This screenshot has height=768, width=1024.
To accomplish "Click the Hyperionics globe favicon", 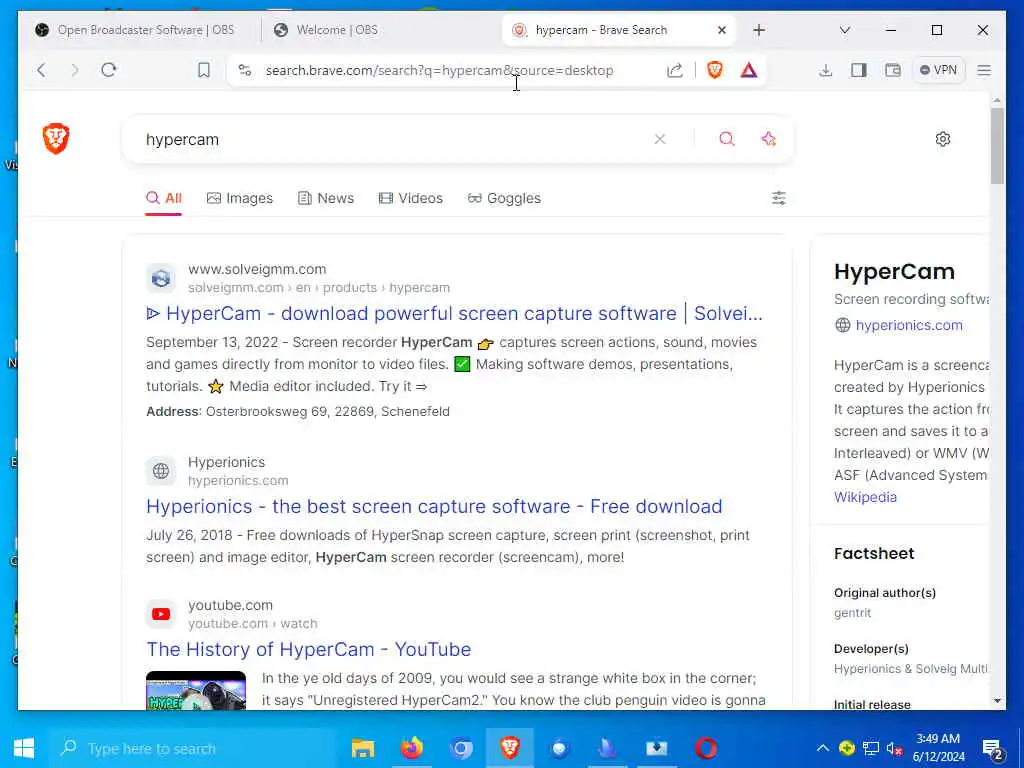I will (x=161, y=471).
